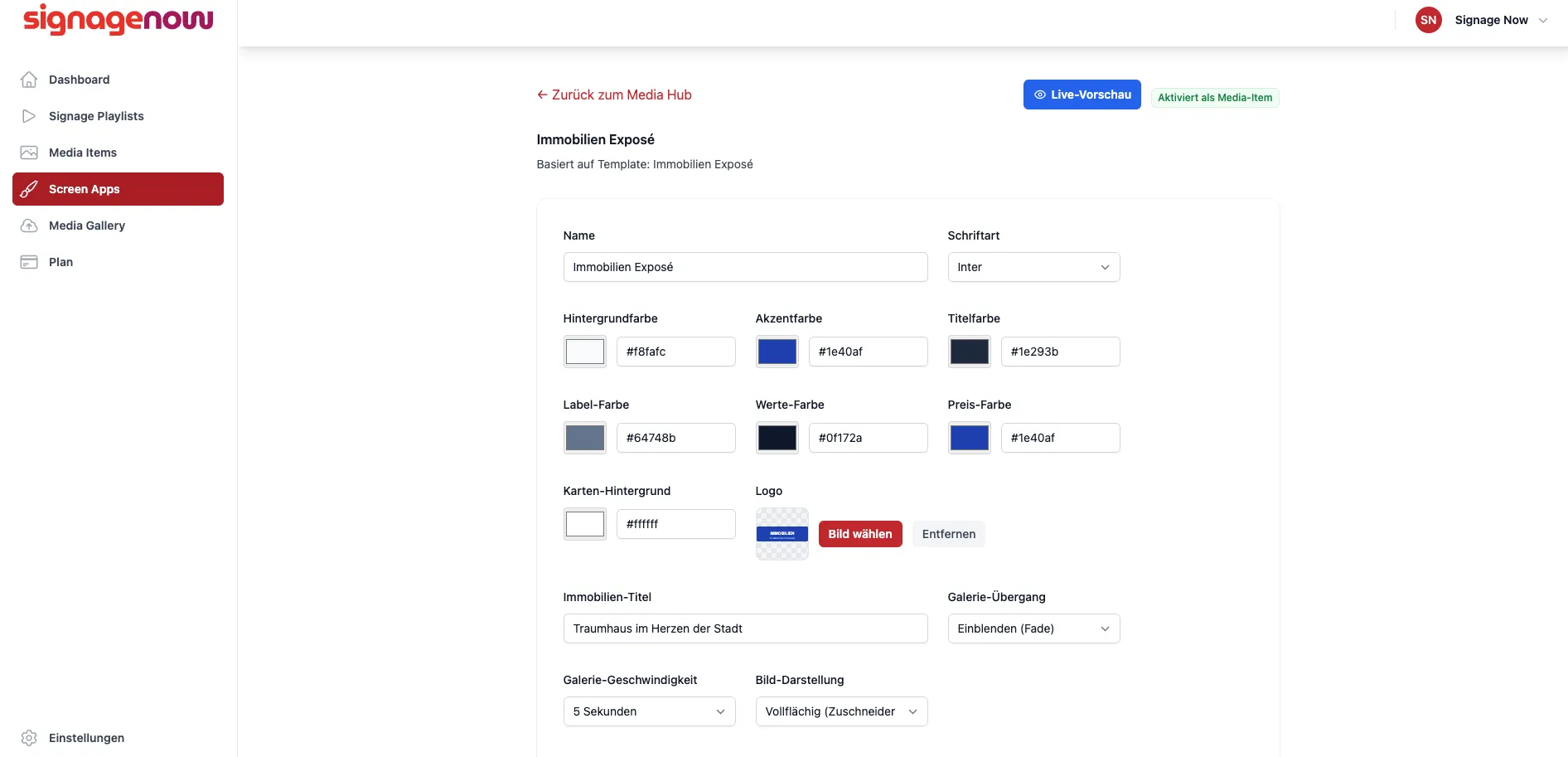
Task: Click the Einstellungen gear icon
Action: (x=29, y=738)
